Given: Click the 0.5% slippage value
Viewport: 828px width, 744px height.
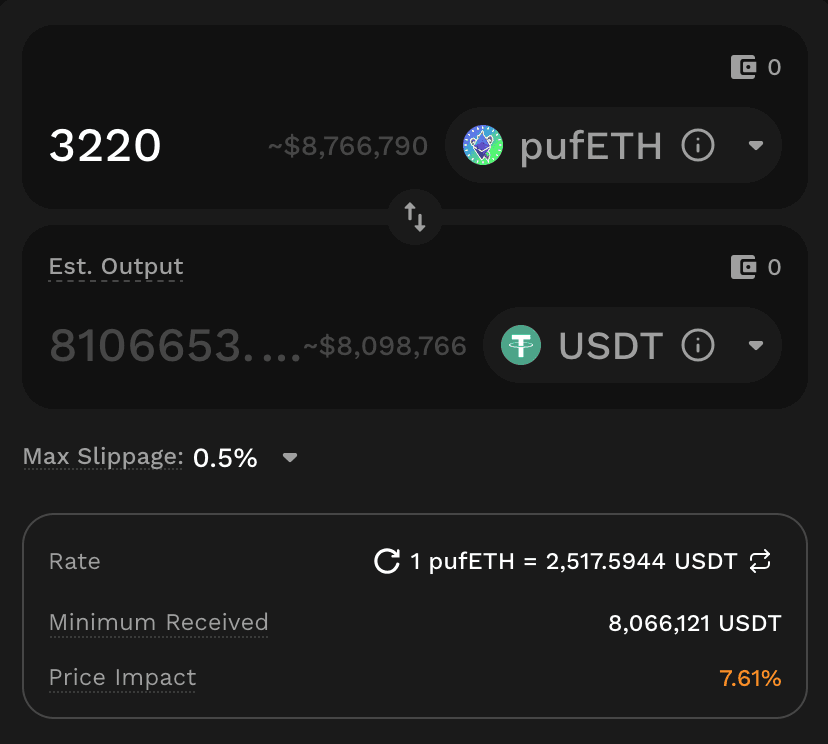Looking at the screenshot, I should tap(225, 458).
